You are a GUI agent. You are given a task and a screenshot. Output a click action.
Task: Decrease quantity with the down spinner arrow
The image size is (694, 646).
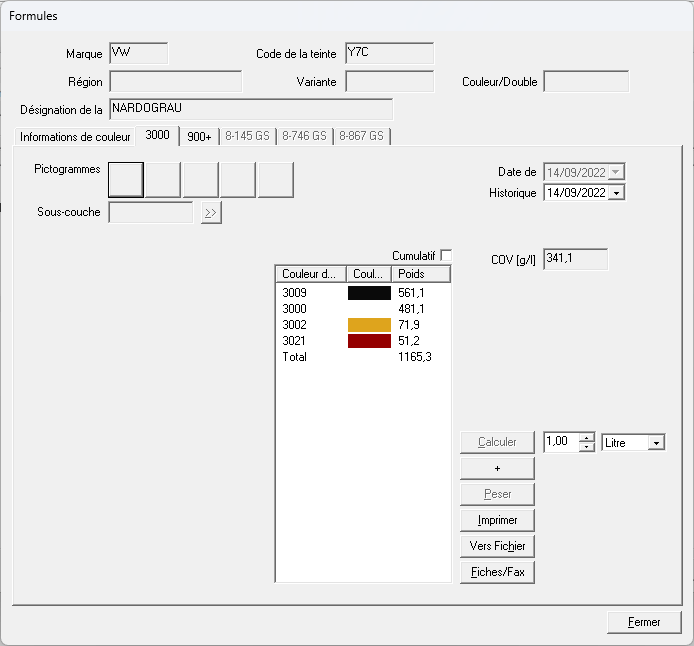point(586,447)
